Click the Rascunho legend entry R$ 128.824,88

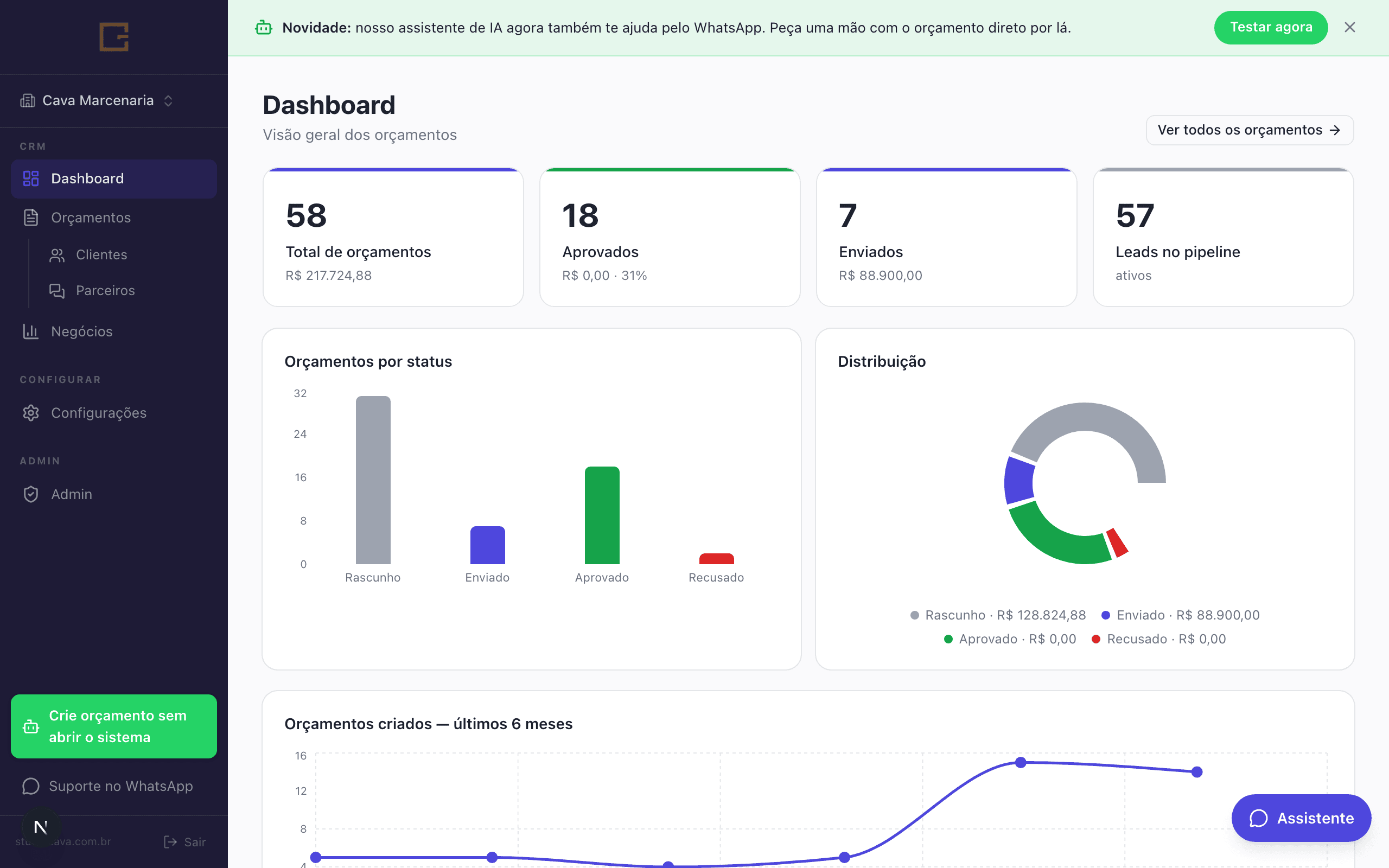[998, 615]
